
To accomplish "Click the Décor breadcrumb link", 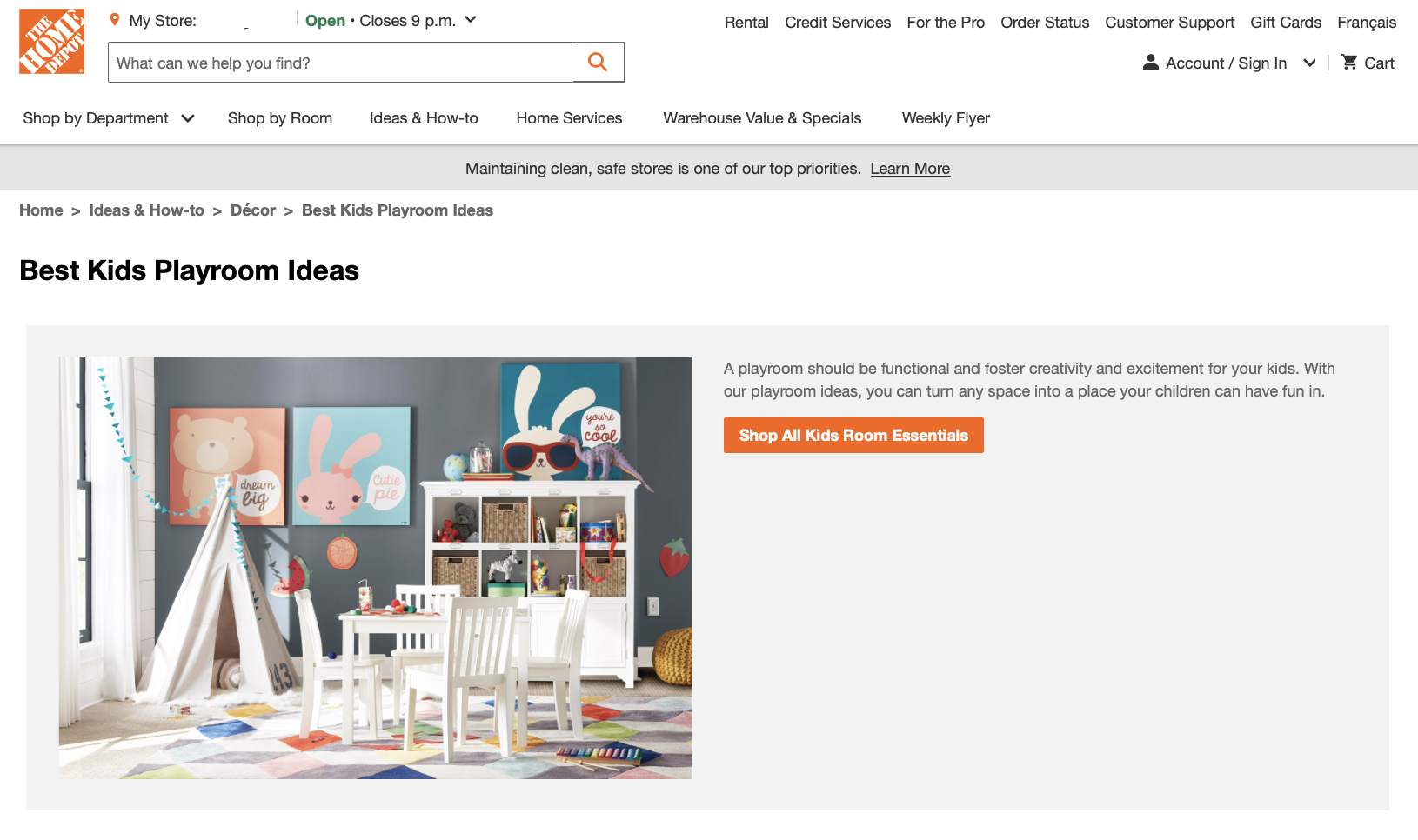I will click(x=253, y=210).
